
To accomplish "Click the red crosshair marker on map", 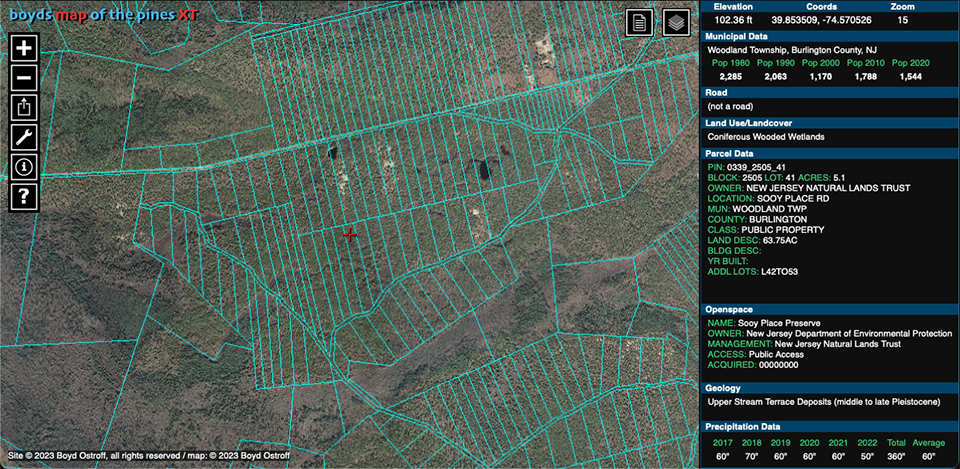I will 350,234.
